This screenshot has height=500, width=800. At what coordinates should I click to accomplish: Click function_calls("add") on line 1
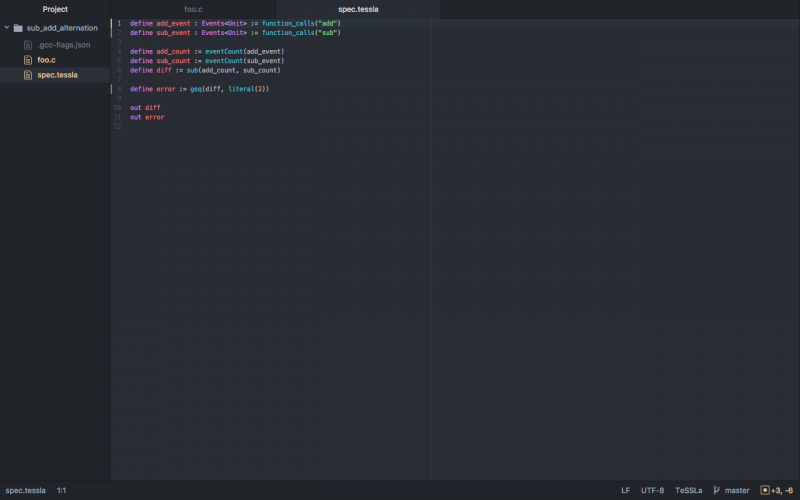(x=301, y=23)
